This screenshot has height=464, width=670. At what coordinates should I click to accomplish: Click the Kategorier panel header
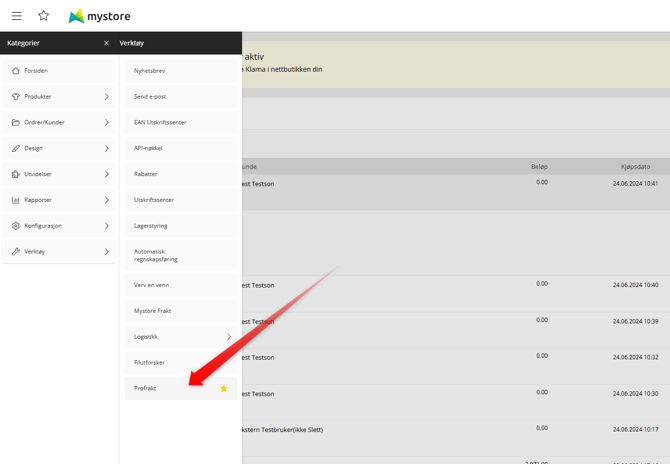click(24, 43)
